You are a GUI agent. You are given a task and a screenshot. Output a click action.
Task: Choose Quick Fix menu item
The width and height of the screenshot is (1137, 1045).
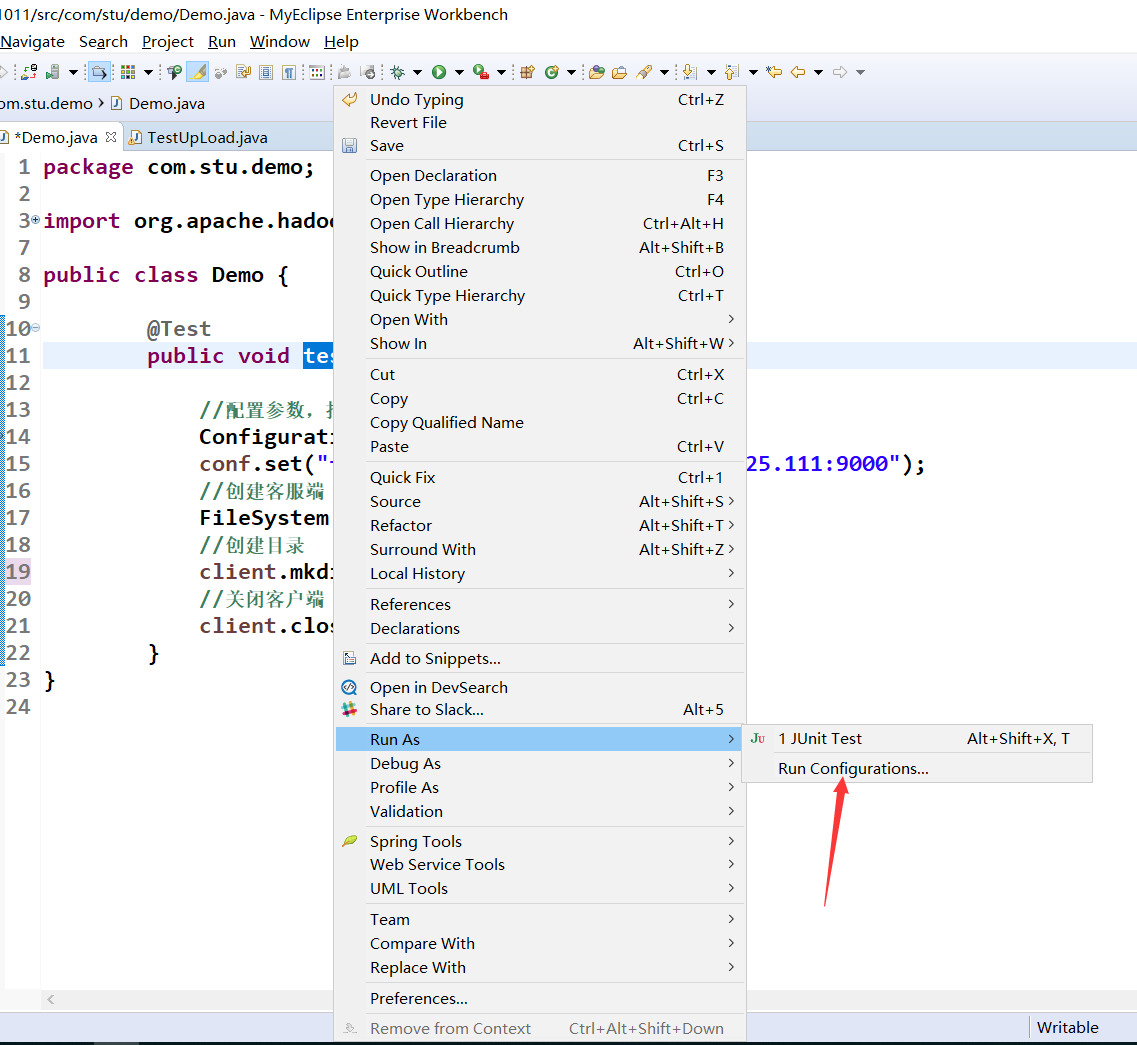(540, 477)
